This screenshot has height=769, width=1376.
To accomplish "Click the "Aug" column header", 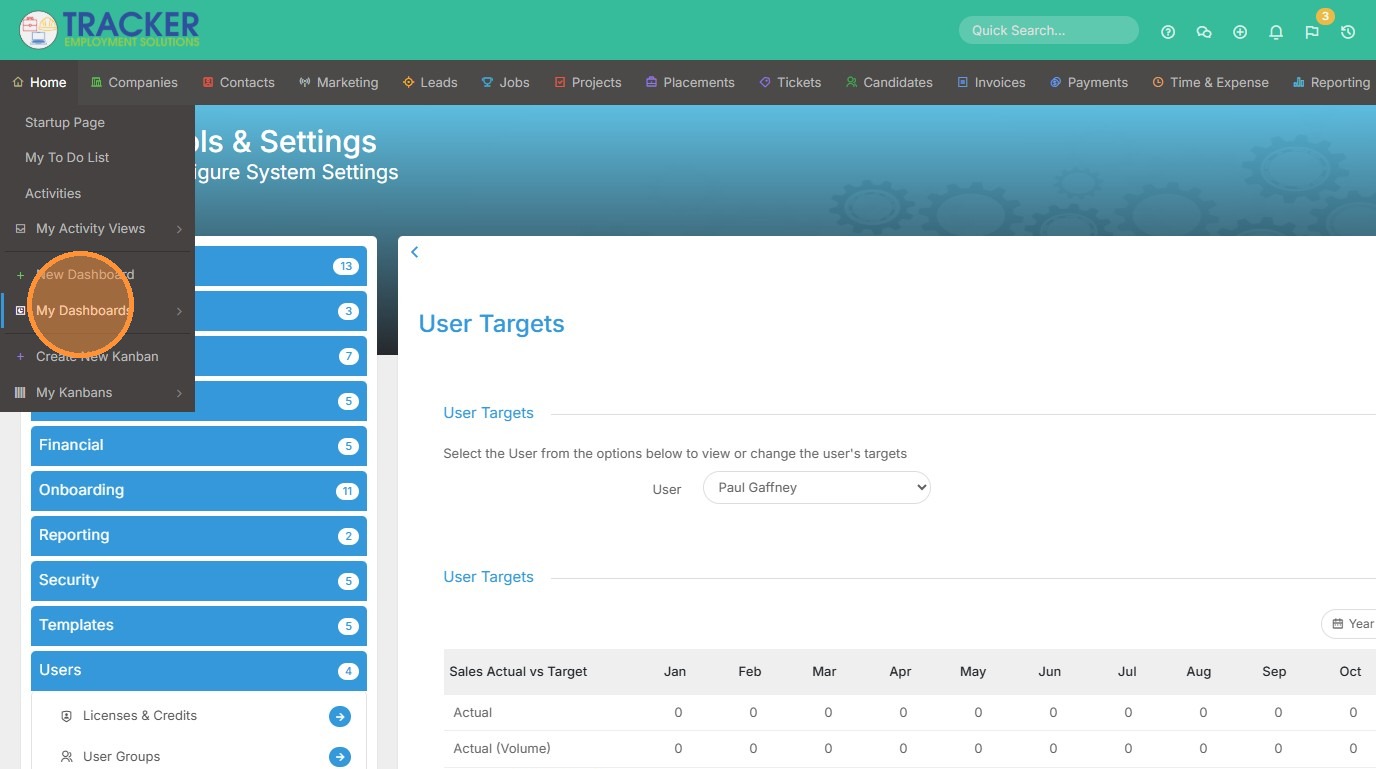I will [1199, 672].
